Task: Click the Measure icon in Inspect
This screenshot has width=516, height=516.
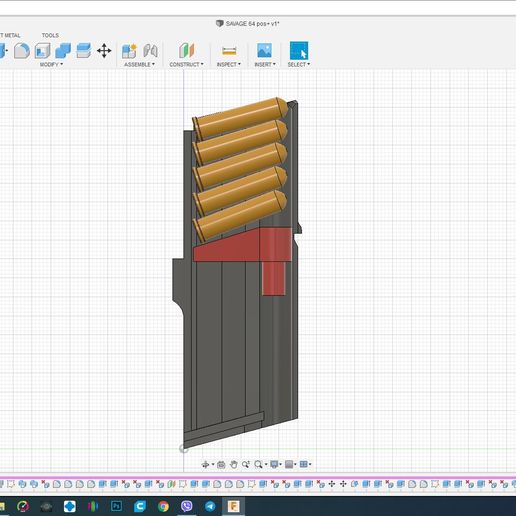Action: coord(229,51)
